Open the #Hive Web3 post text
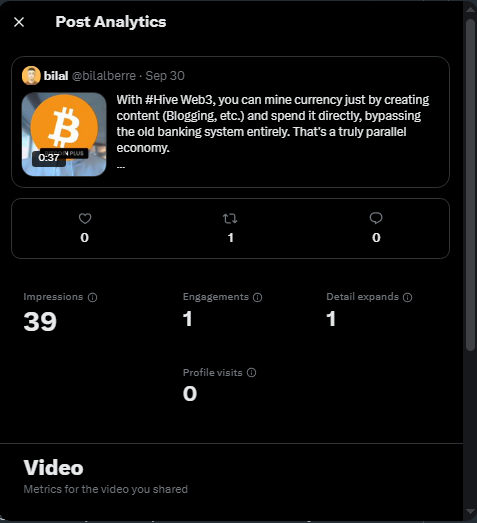The width and height of the screenshot is (477, 523). (273, 124)
